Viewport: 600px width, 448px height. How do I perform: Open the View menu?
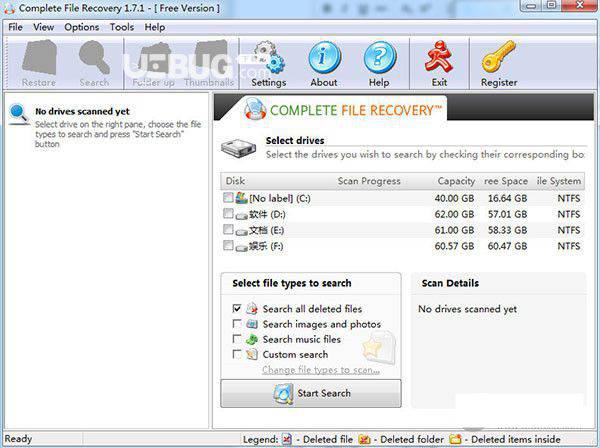43,27
